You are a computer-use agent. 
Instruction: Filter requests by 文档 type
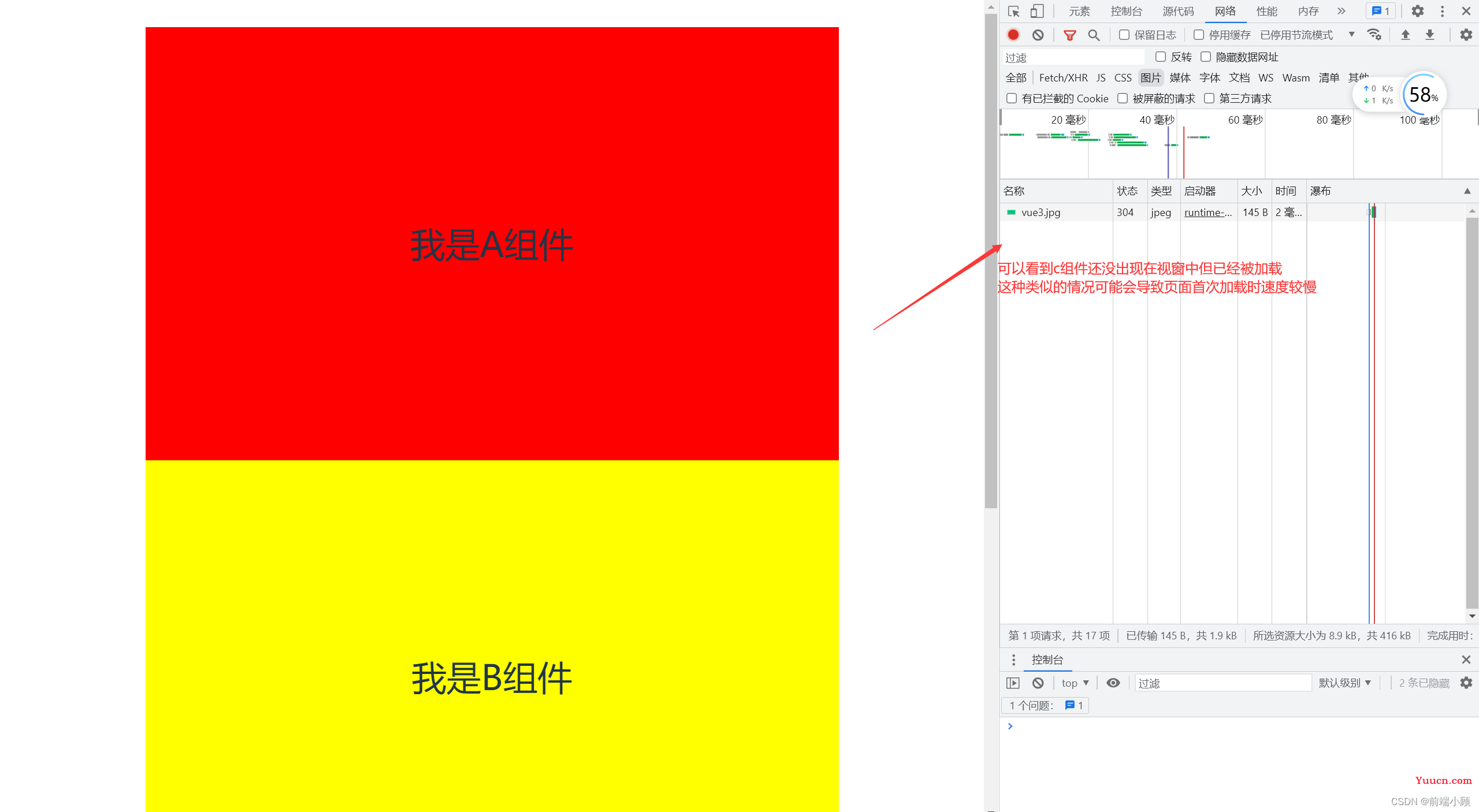1239,77
